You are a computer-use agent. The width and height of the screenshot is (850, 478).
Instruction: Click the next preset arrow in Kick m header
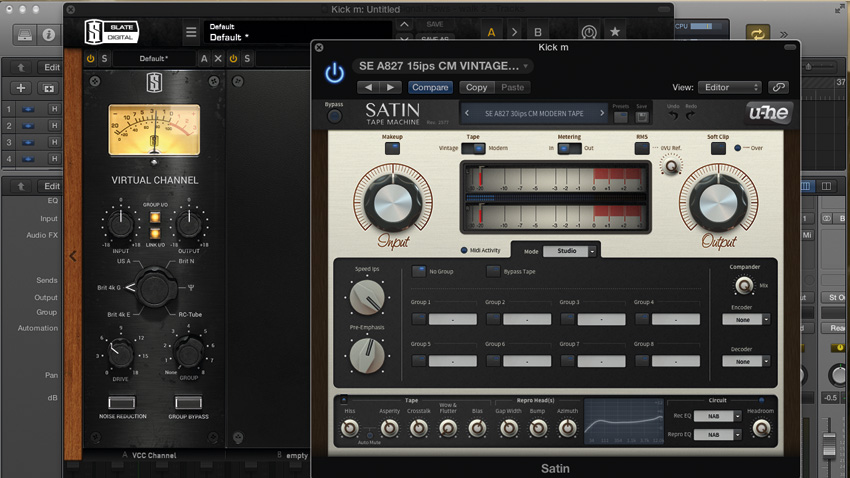point(390,87)
